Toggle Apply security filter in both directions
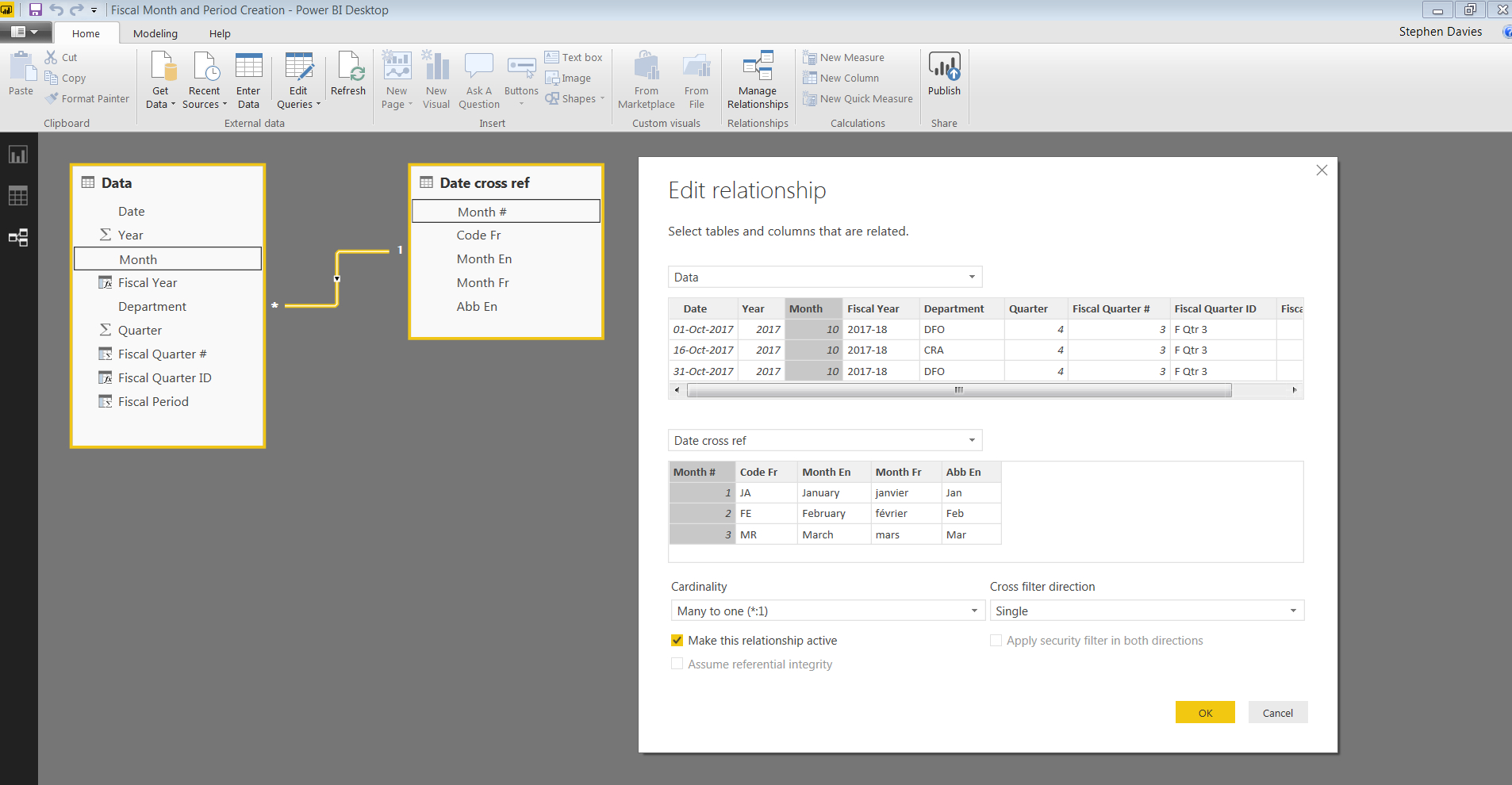 tap(996, 640)
